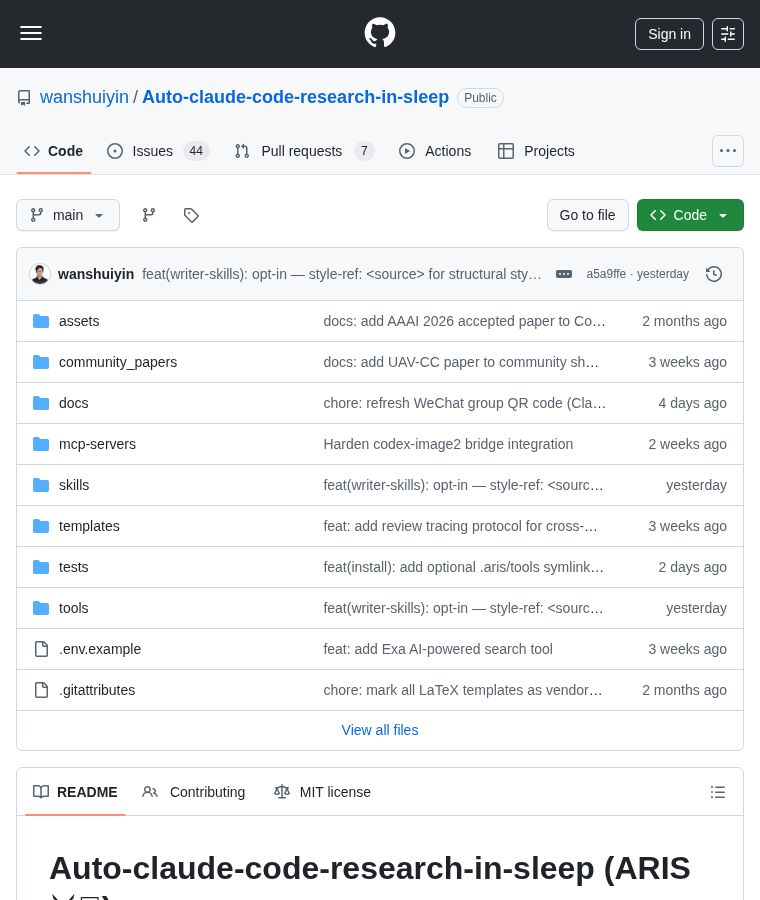The image size is (760, 900).
Task: Click wanshuiyin avatar in latest commit
Action: [40, 274]
